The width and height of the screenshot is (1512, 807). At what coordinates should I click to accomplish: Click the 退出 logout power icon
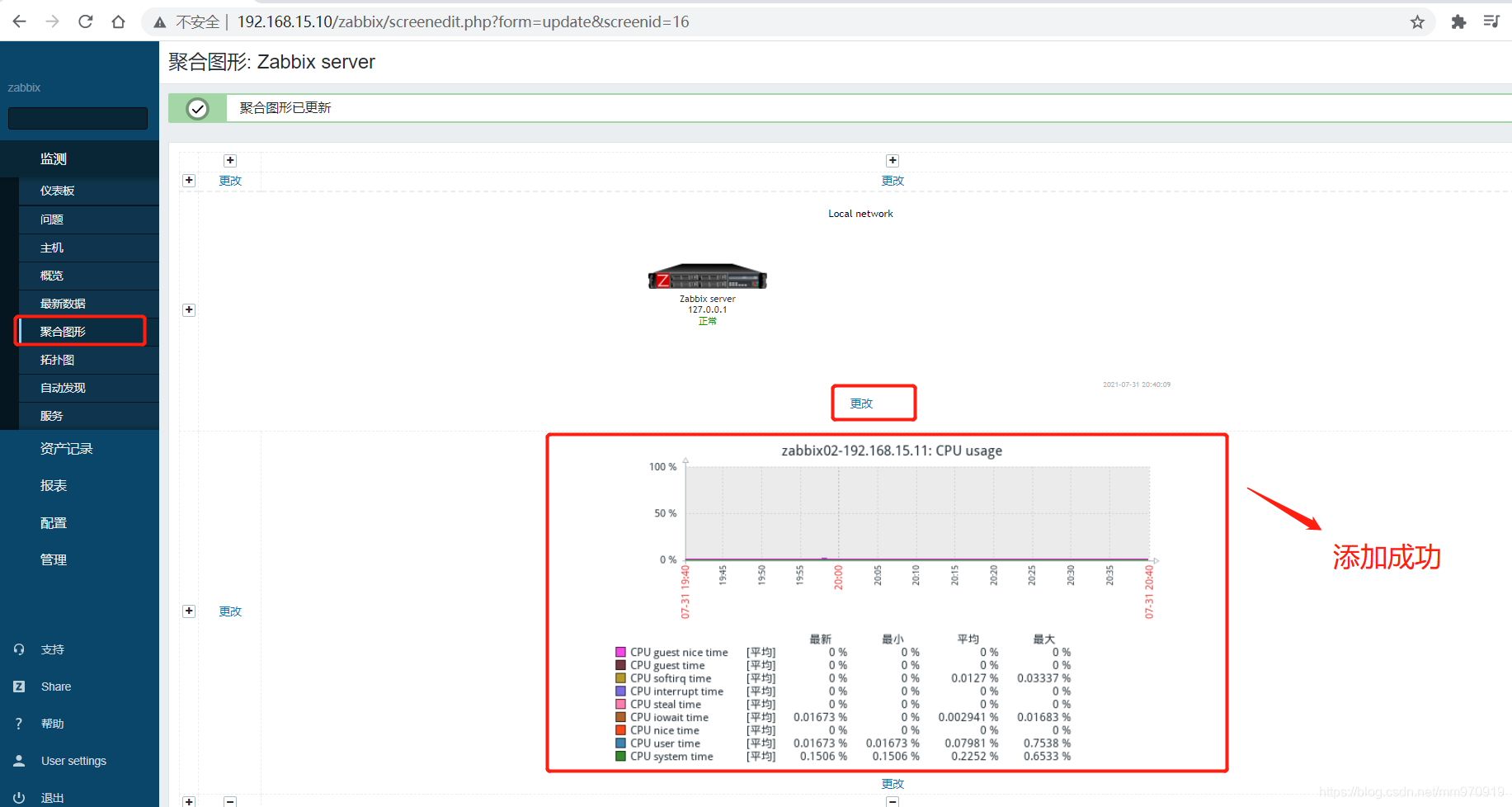pos(19,798)
